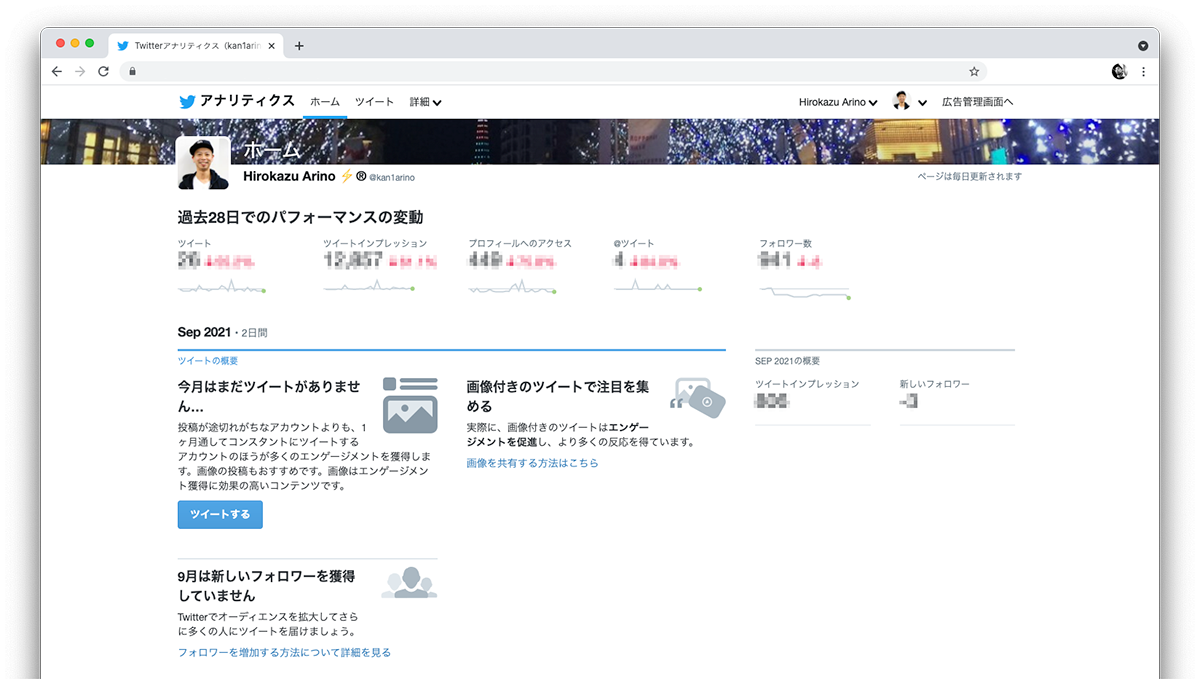Open the 画像を共有する方法はこちら link
This screenshot has width=1200, height=679.
532,463
